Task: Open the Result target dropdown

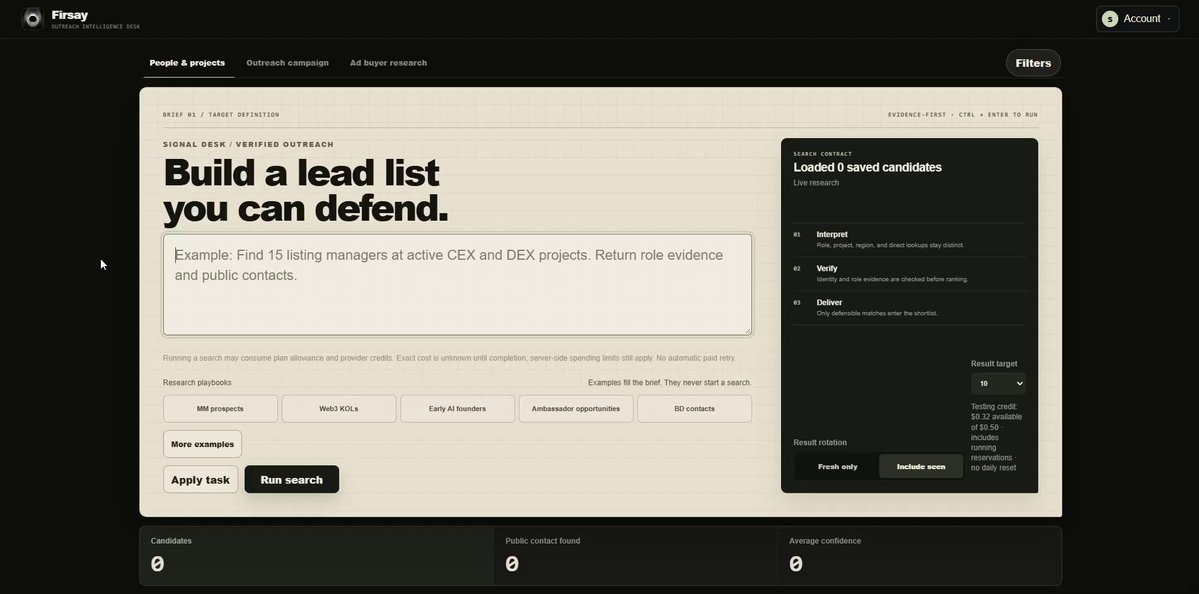Action: (998, 384)
